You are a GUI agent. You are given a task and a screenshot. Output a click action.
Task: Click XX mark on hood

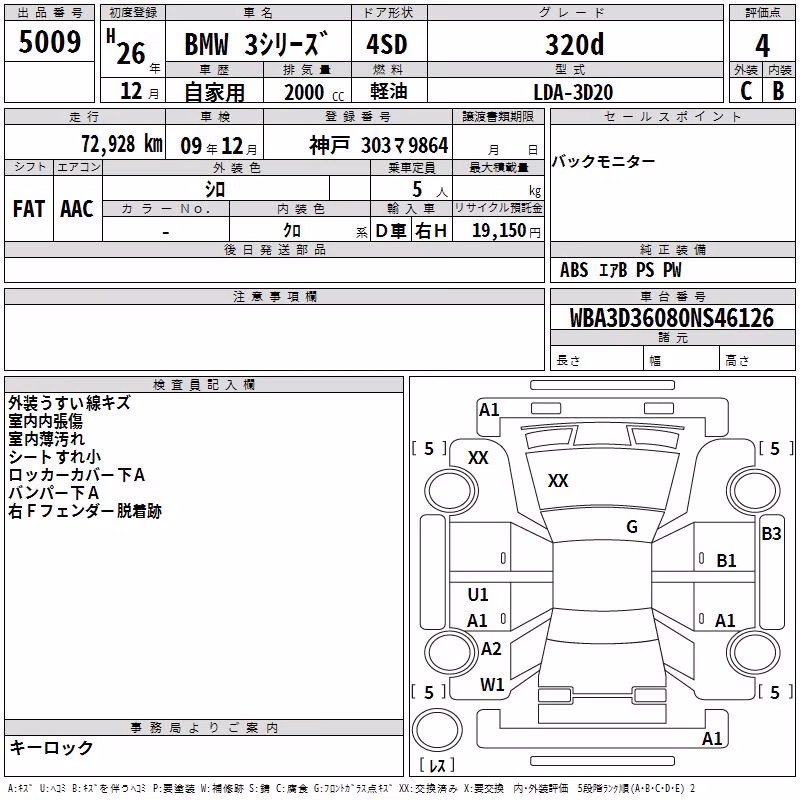pyautogui.click(x=558, y=481)
